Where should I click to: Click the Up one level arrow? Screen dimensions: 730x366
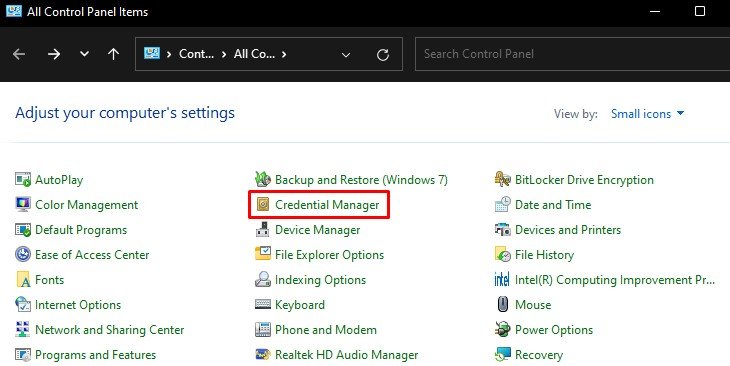[113, 54]
